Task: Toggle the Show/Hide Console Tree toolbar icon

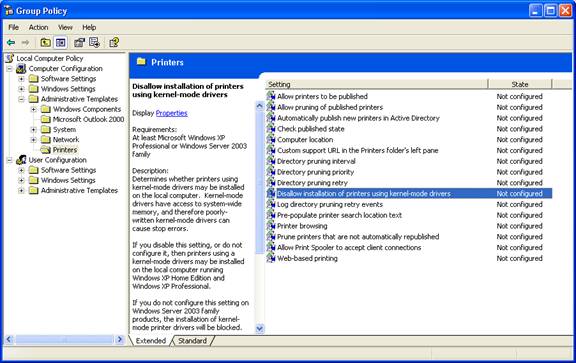Action: tap(60, 43)
